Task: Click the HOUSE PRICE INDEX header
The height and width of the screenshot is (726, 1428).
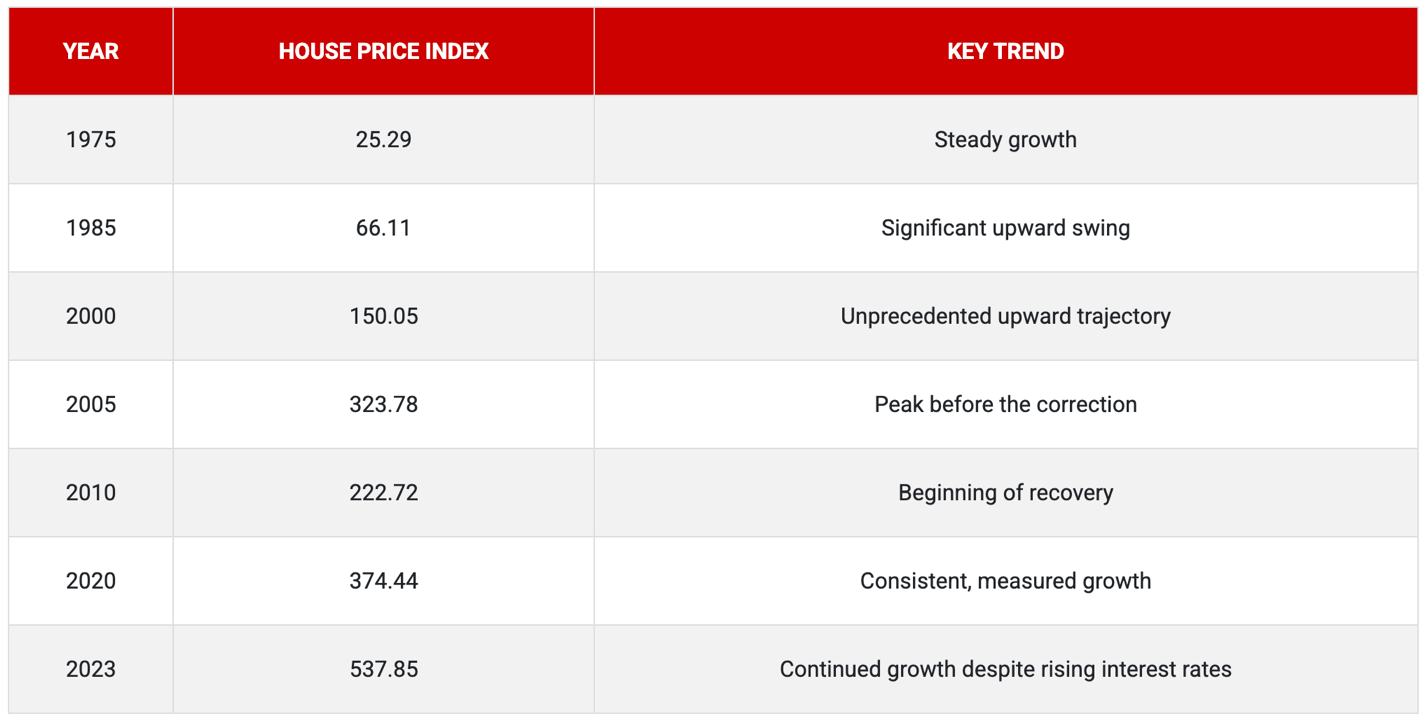Action: point(384,52)
